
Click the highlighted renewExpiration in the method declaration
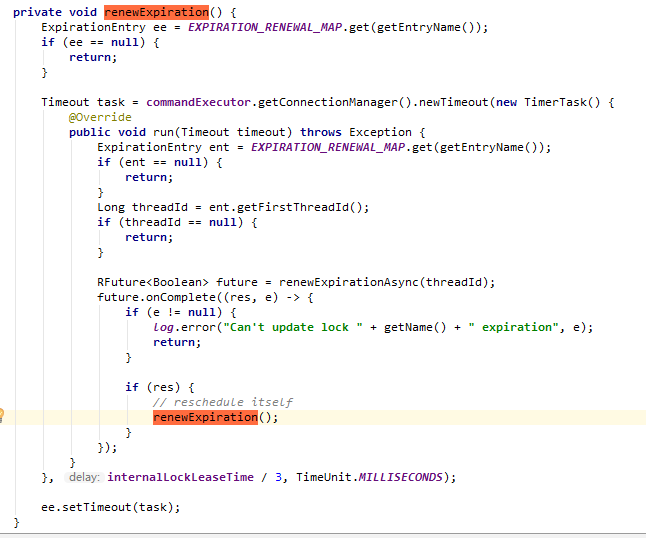156,12
